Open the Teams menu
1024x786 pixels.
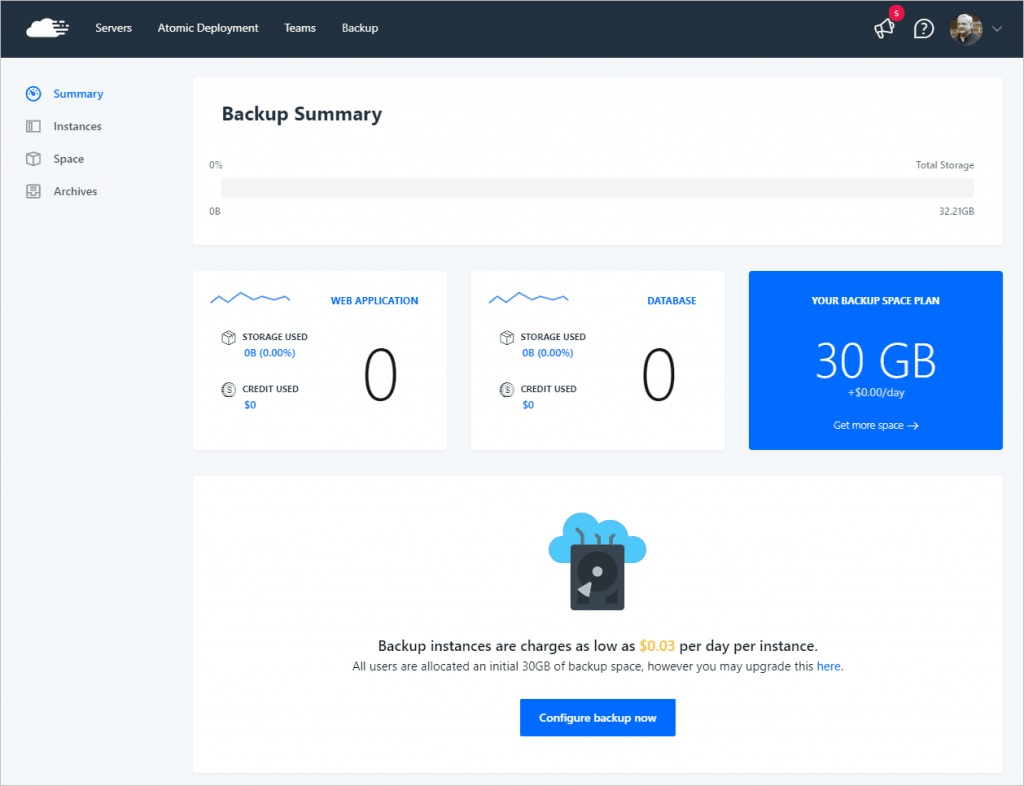tap(300, 28)
